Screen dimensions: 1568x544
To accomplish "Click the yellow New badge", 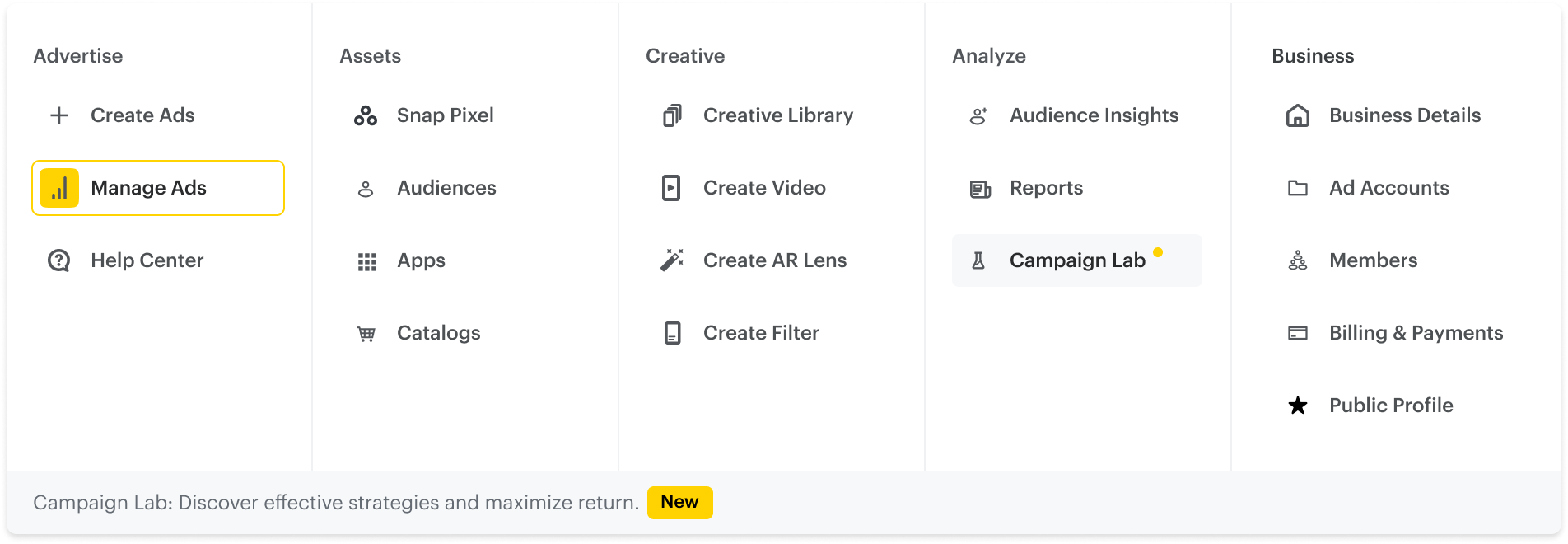I will click(x=679, y=502).
